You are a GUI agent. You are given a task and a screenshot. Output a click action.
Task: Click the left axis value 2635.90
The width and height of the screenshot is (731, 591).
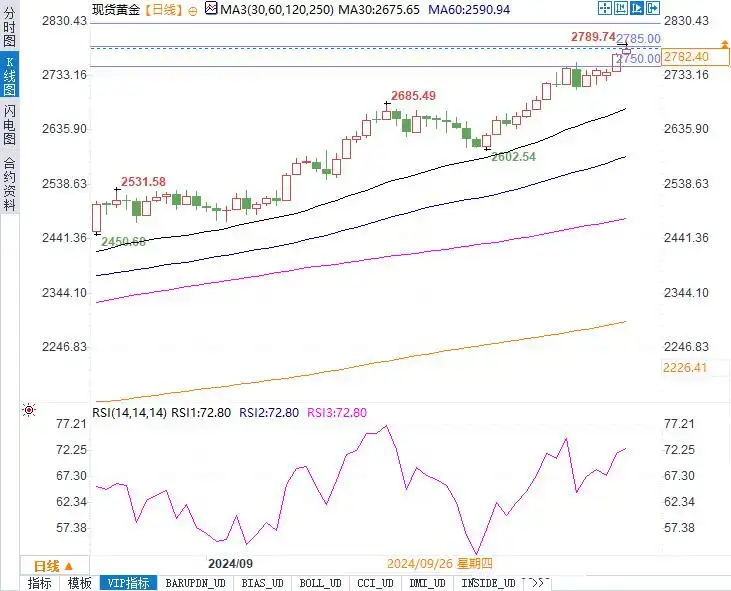(64, 129)
